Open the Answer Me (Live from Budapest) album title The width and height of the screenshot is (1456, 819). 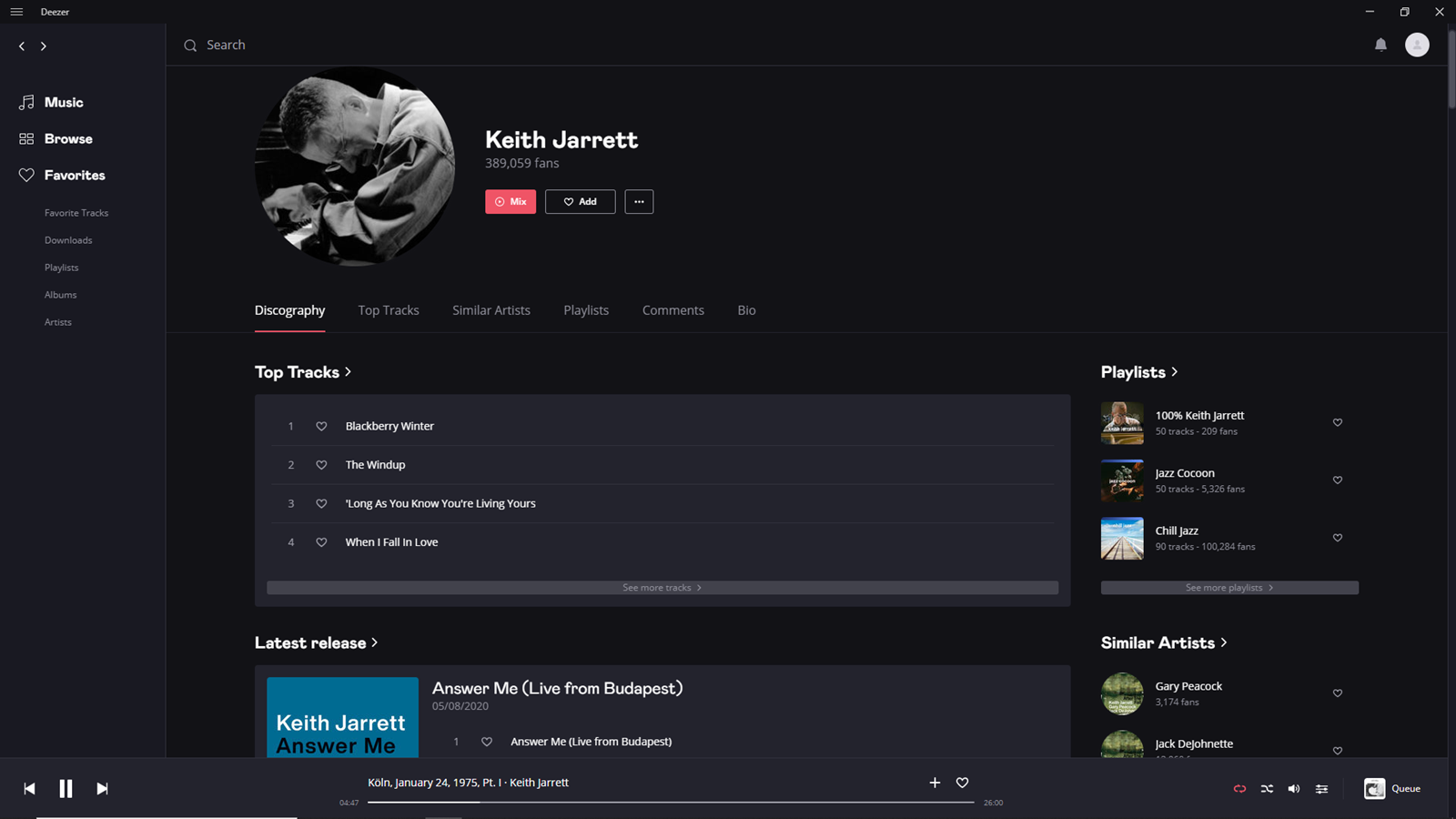557,689
